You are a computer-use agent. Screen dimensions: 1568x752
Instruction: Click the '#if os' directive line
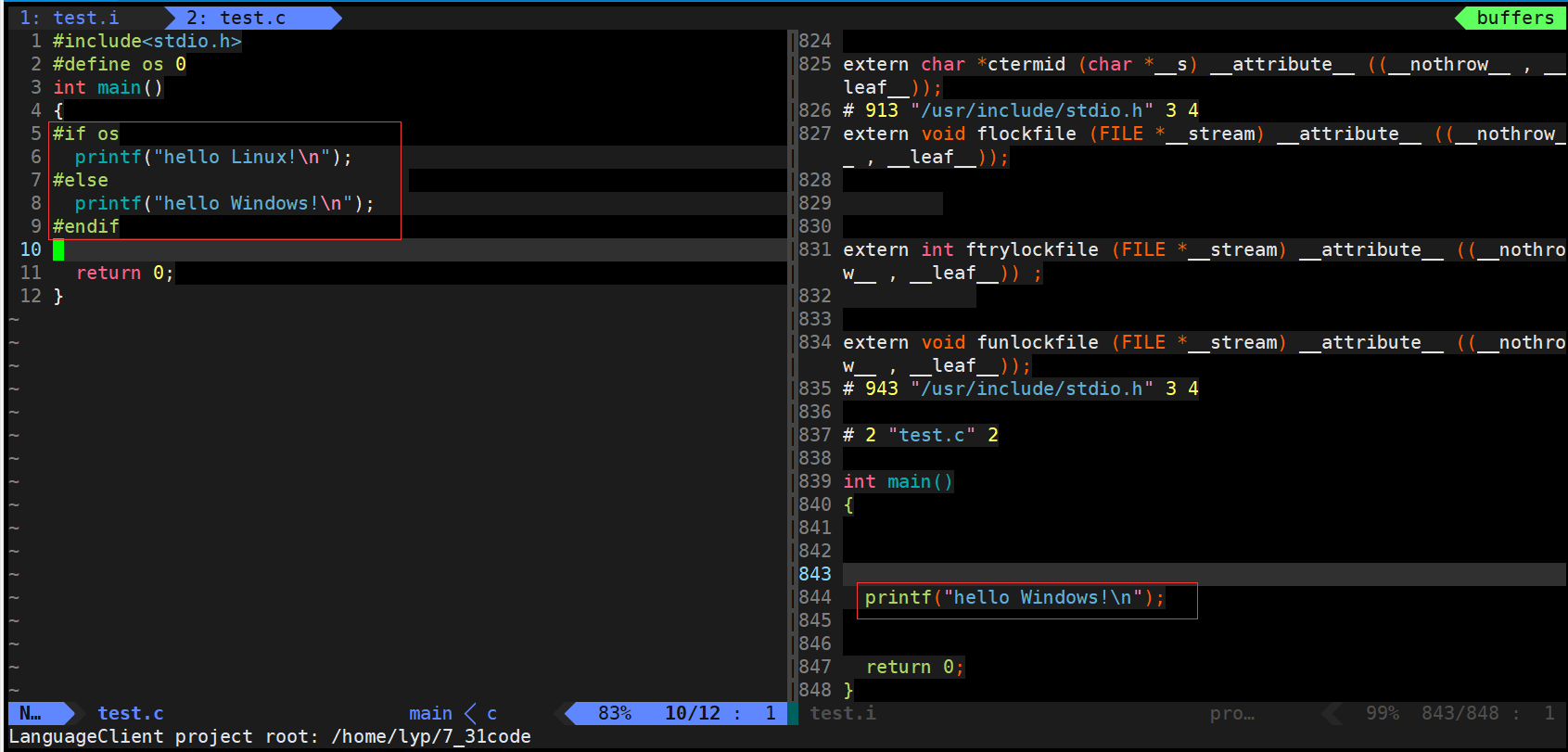pos(85,134)
